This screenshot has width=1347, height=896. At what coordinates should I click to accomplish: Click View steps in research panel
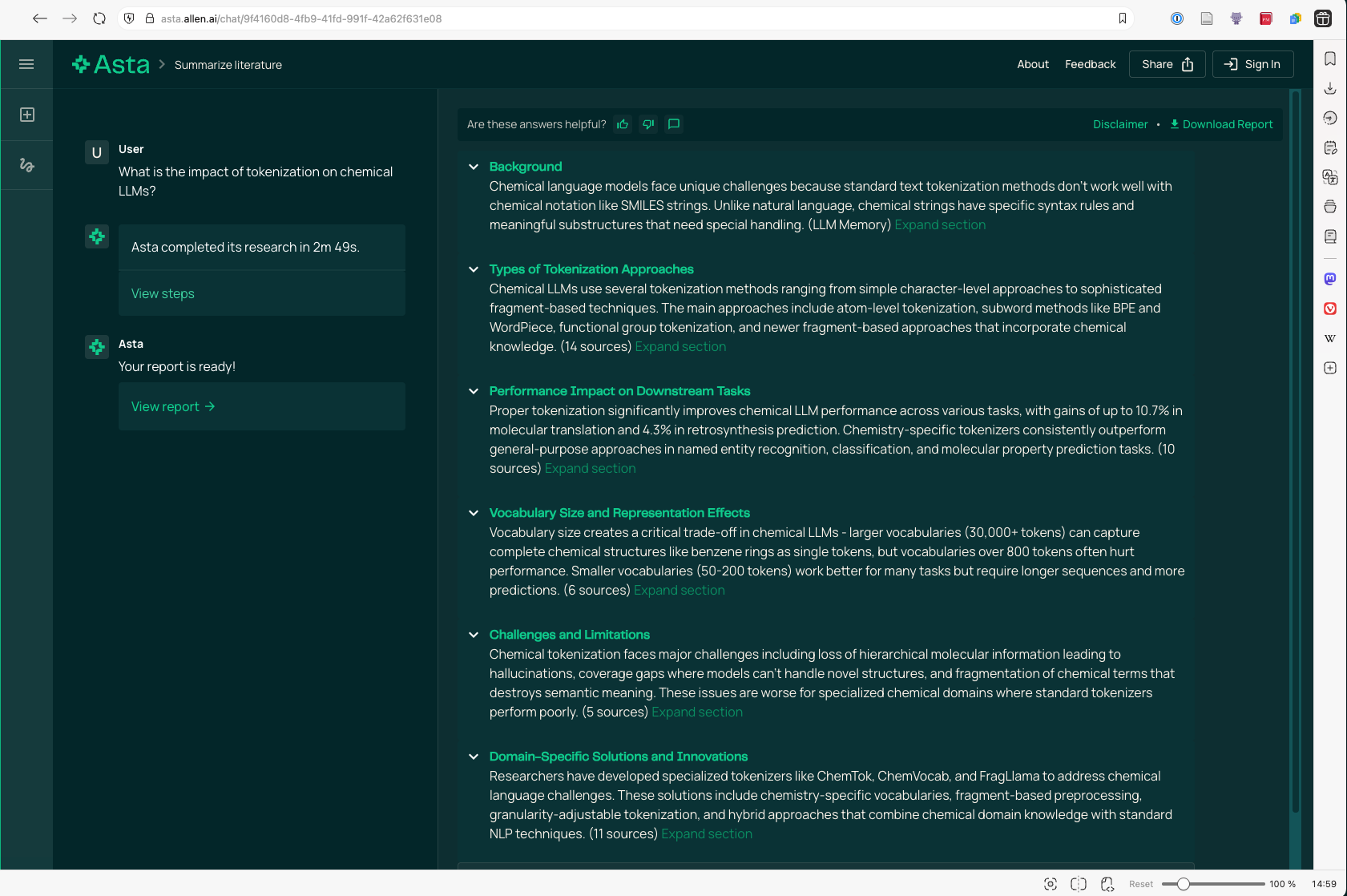point(163,293)
